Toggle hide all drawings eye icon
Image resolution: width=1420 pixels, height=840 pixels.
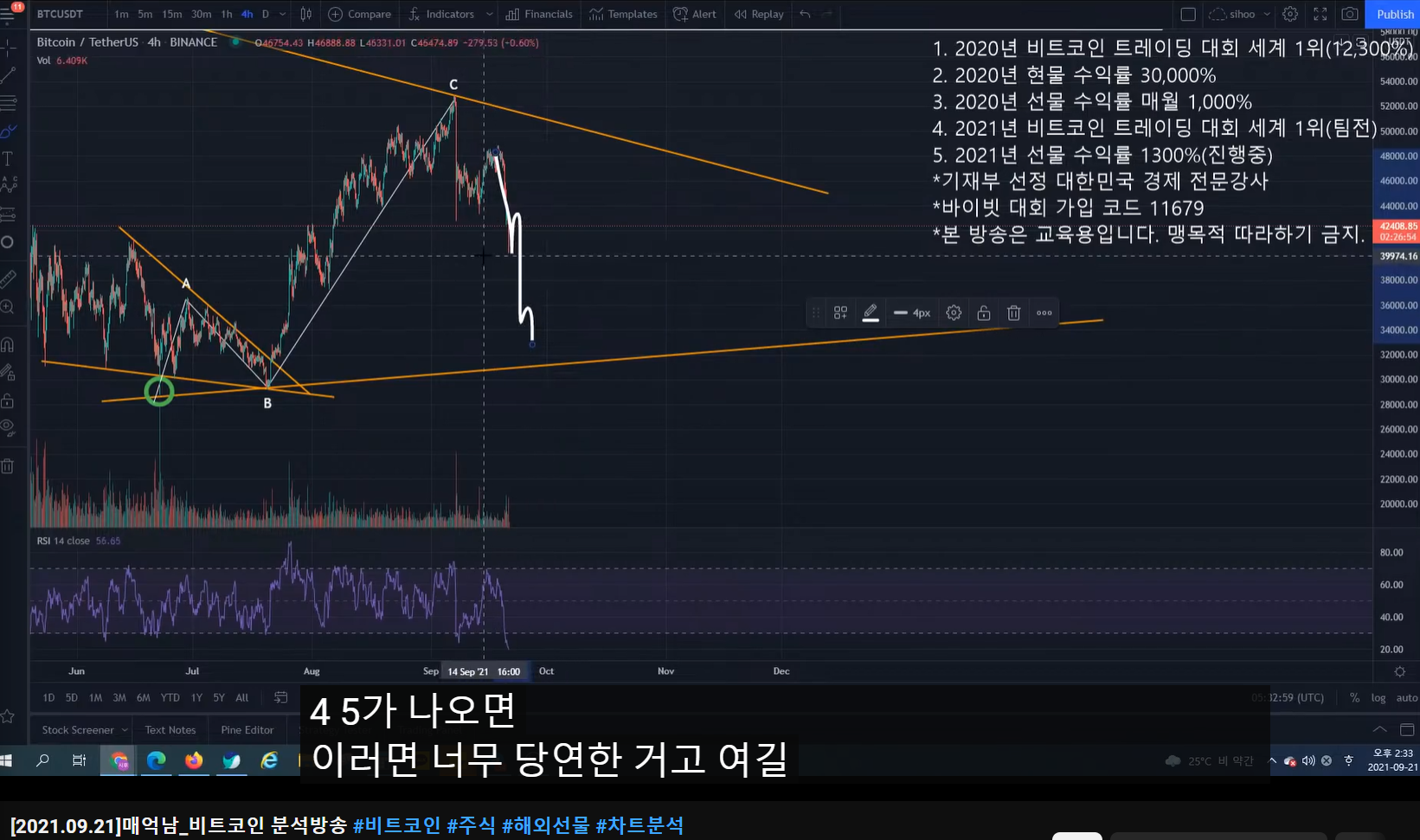click(x=8, y=426)
